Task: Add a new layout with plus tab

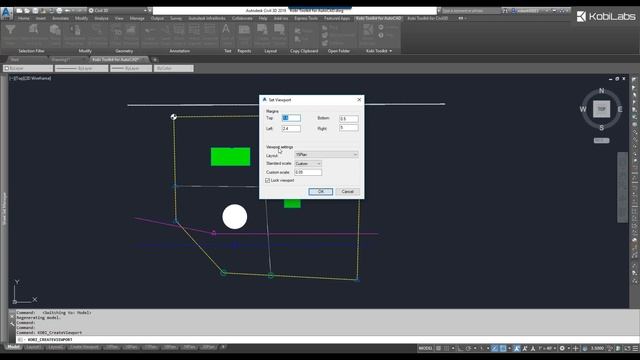Action: [223, 347]
